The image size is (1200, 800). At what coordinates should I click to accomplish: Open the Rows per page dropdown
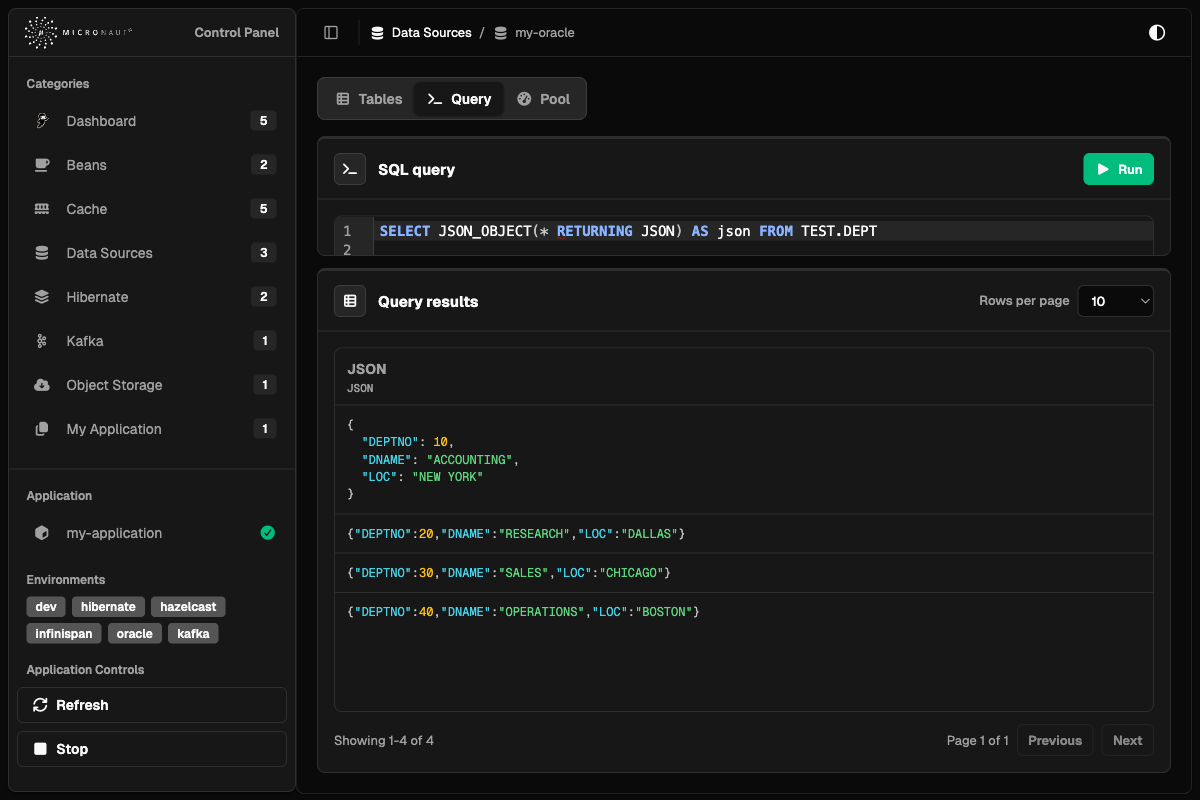click(x=1115, y=301)
